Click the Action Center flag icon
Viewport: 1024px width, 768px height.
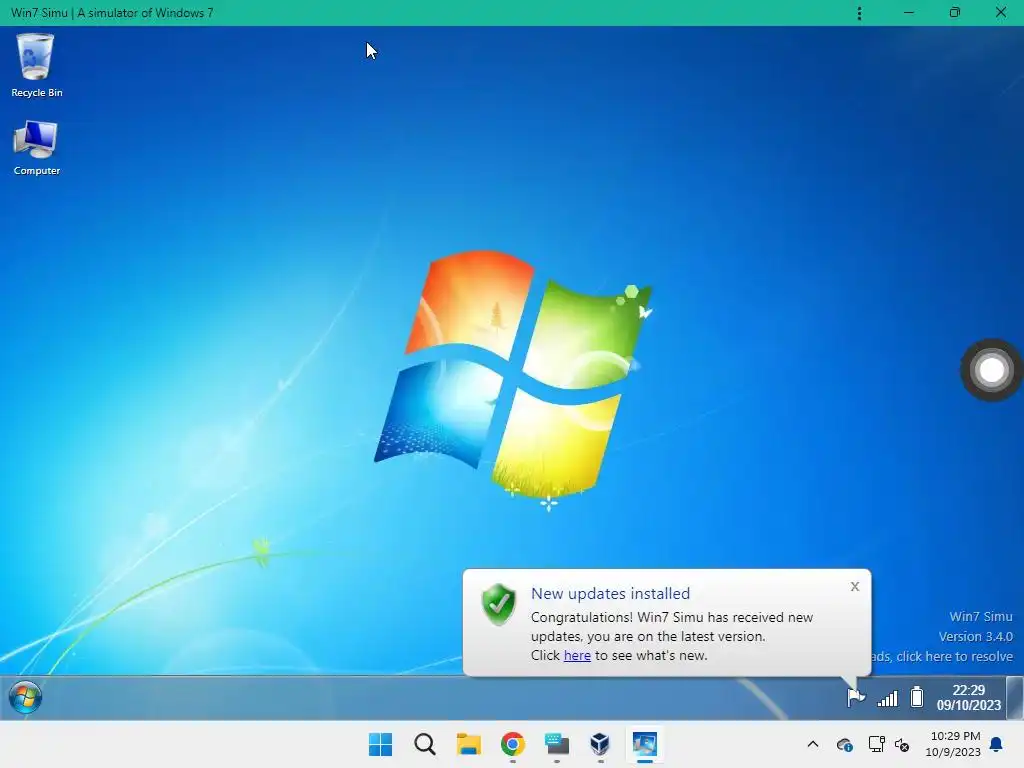point(856,697)
